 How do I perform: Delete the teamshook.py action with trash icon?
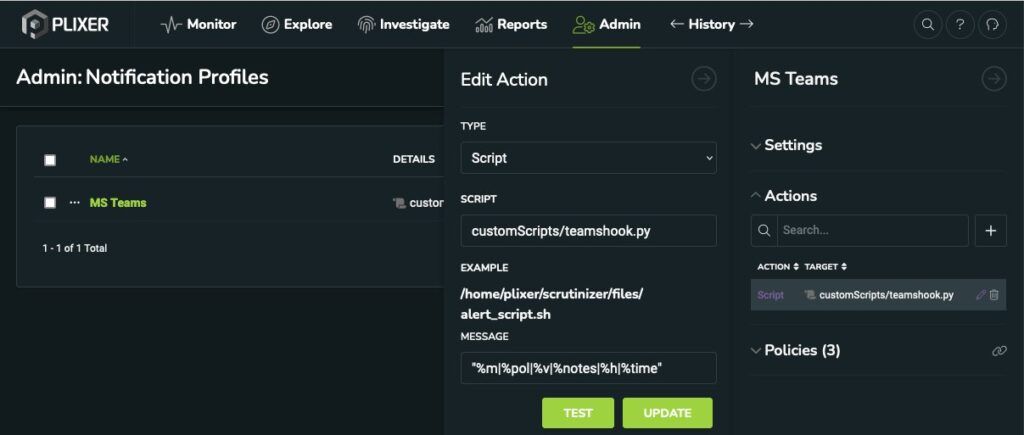tap(994, 295)
